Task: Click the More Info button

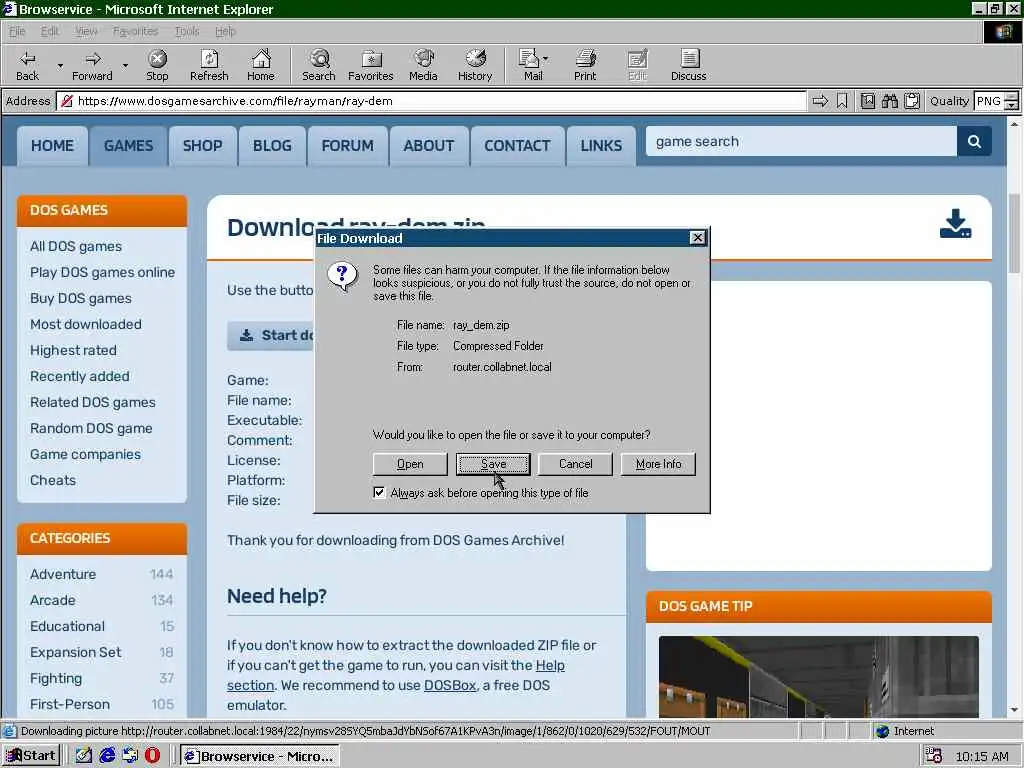Action: pos(658,464)
